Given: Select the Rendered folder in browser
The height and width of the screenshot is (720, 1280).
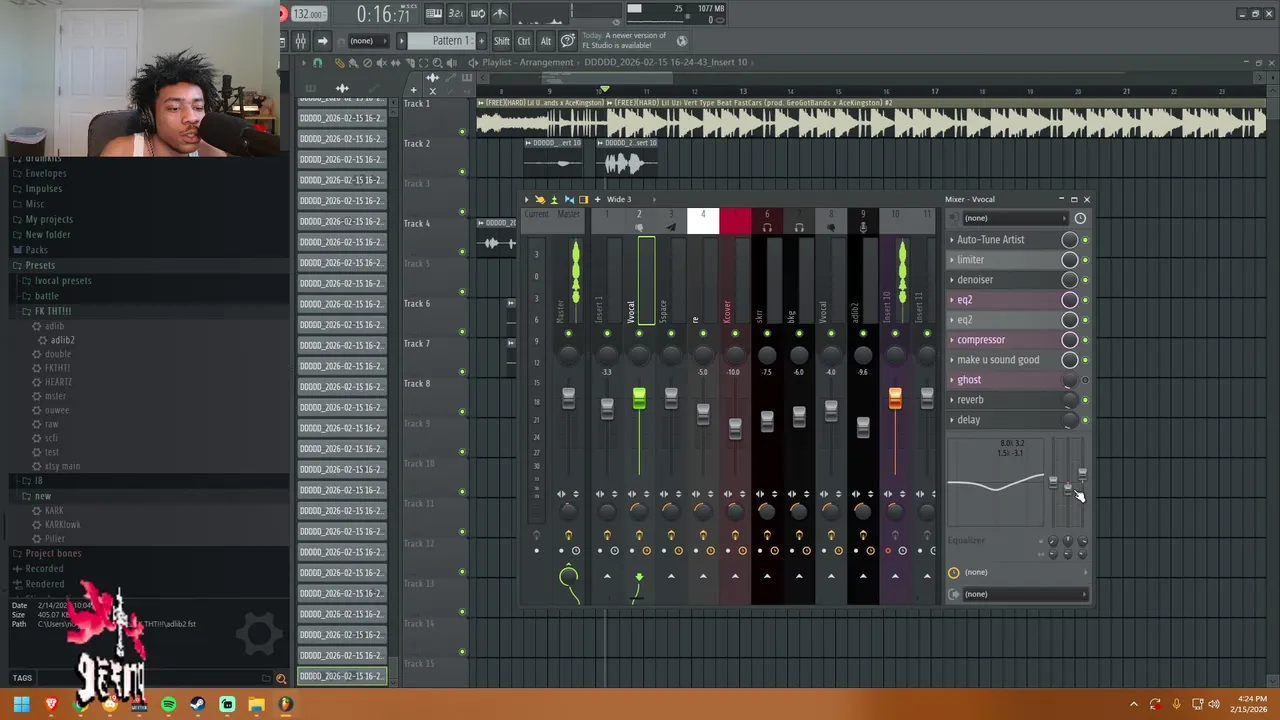Looking at the screenshot, I should click(44, 584).
